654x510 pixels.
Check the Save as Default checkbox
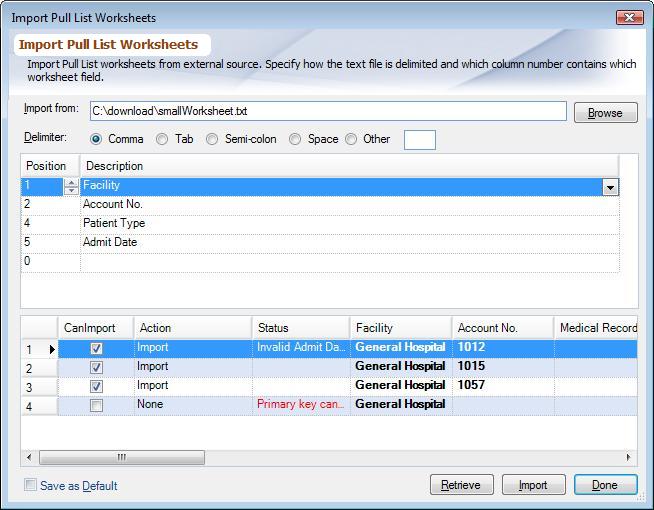[30, 485]
